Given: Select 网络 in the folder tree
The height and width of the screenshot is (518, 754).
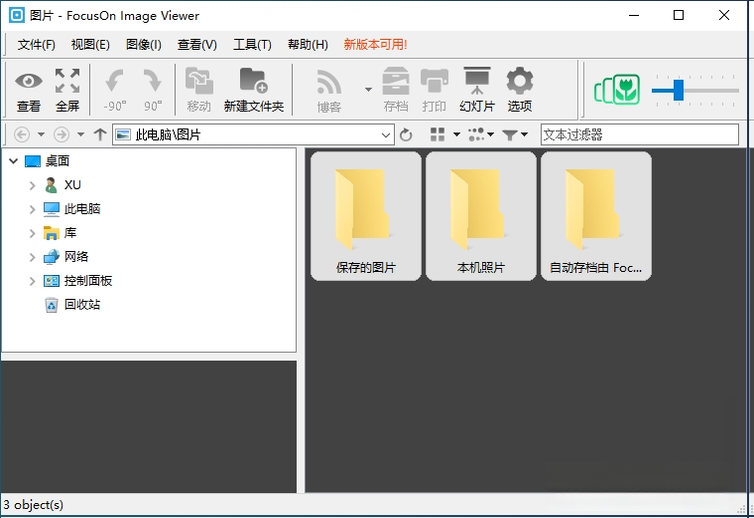Looking at the screenshot, I should (76, 256).
